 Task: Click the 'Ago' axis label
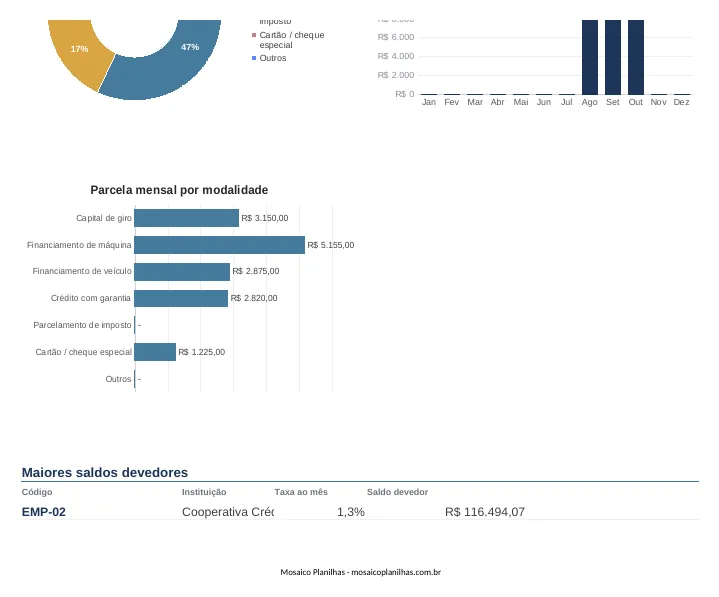tap(590, 102)
